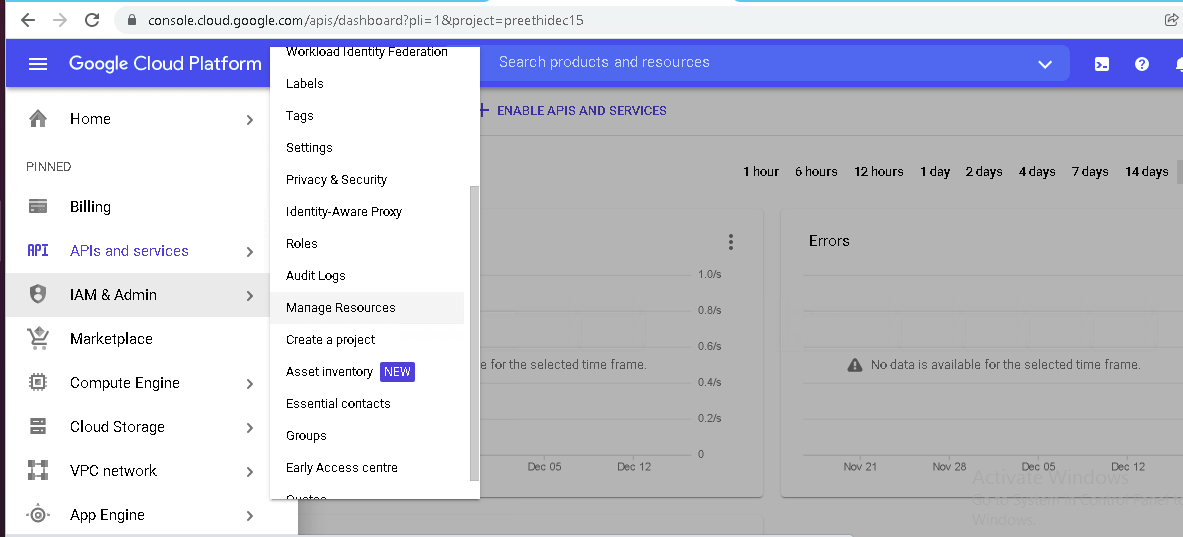Click the browser forward arrow

[60, 20]
